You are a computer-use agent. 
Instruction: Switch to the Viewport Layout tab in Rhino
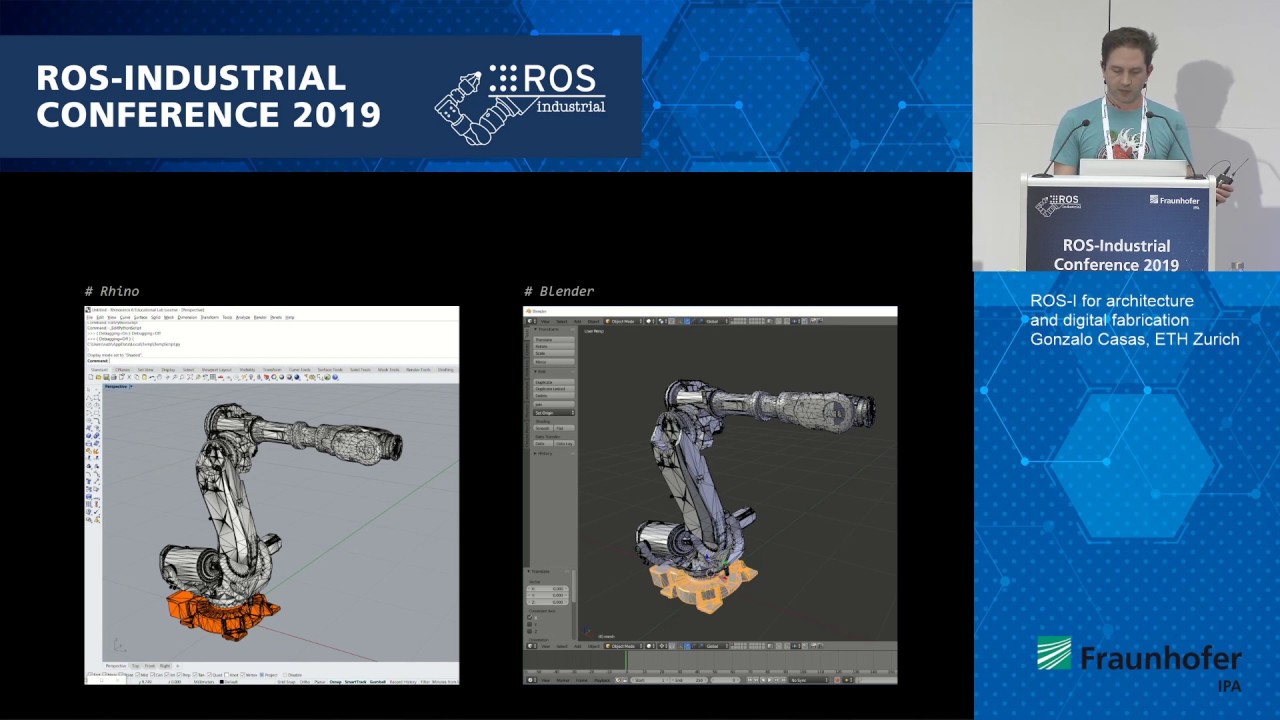click(216, 370)
